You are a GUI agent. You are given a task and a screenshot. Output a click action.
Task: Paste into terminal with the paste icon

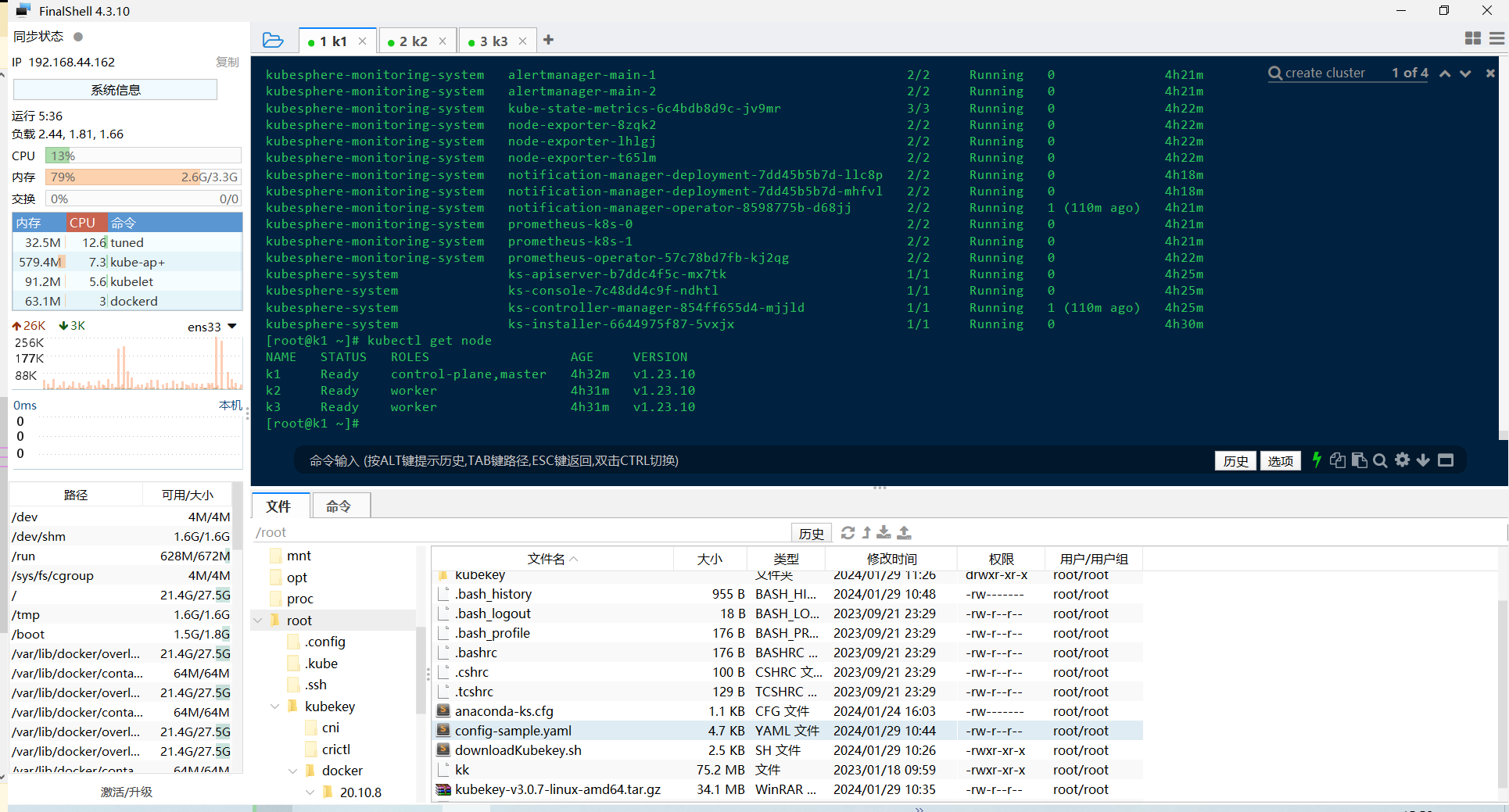pyautogui.click(x=1360, y=460)
